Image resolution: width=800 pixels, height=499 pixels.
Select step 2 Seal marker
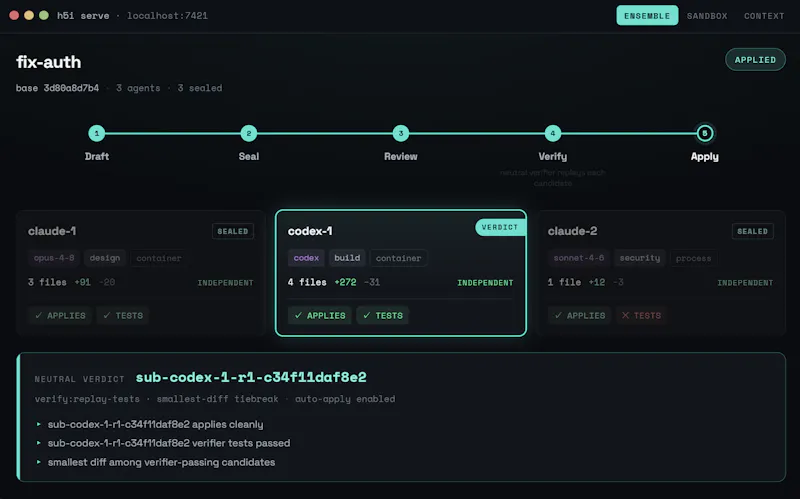pyautogui.click(x=248, y=133)
